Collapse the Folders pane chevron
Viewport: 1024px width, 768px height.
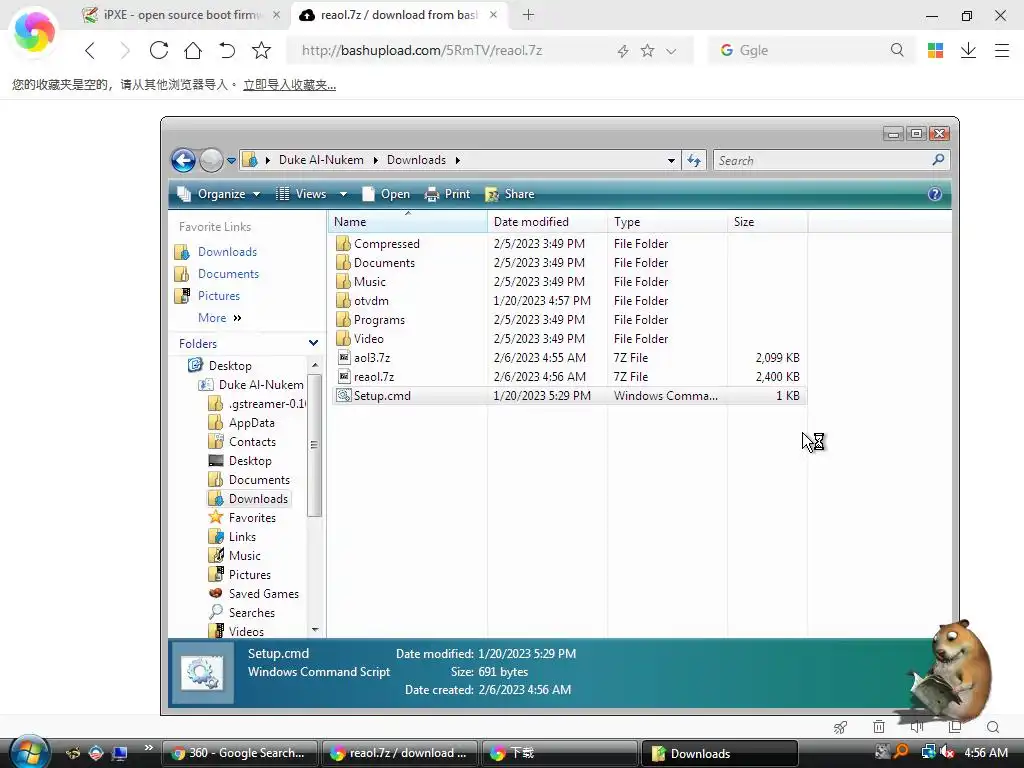pyautogui.click(x=313, y=343)
